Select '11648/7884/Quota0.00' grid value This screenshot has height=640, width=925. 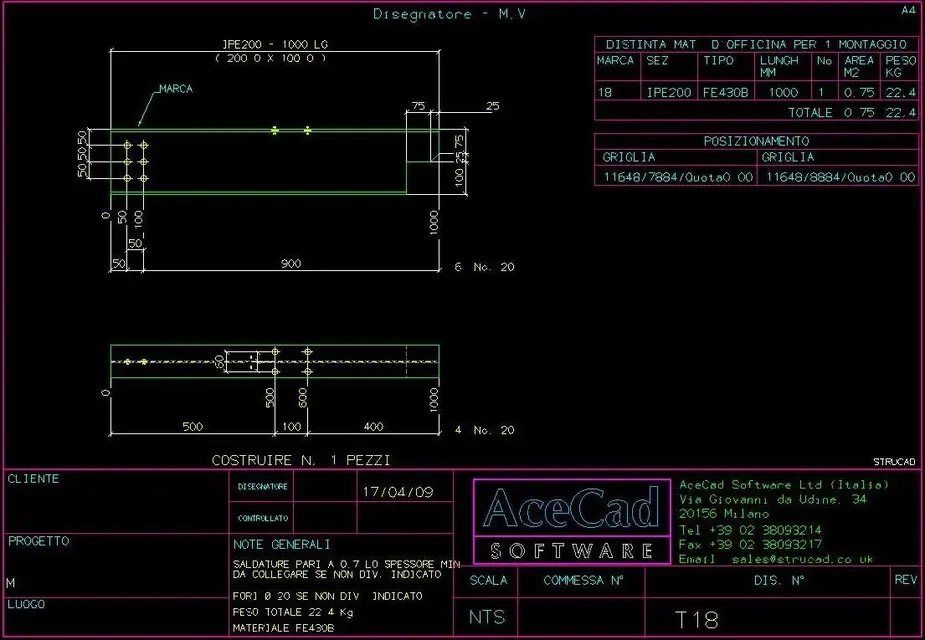[x=678, y=177]
